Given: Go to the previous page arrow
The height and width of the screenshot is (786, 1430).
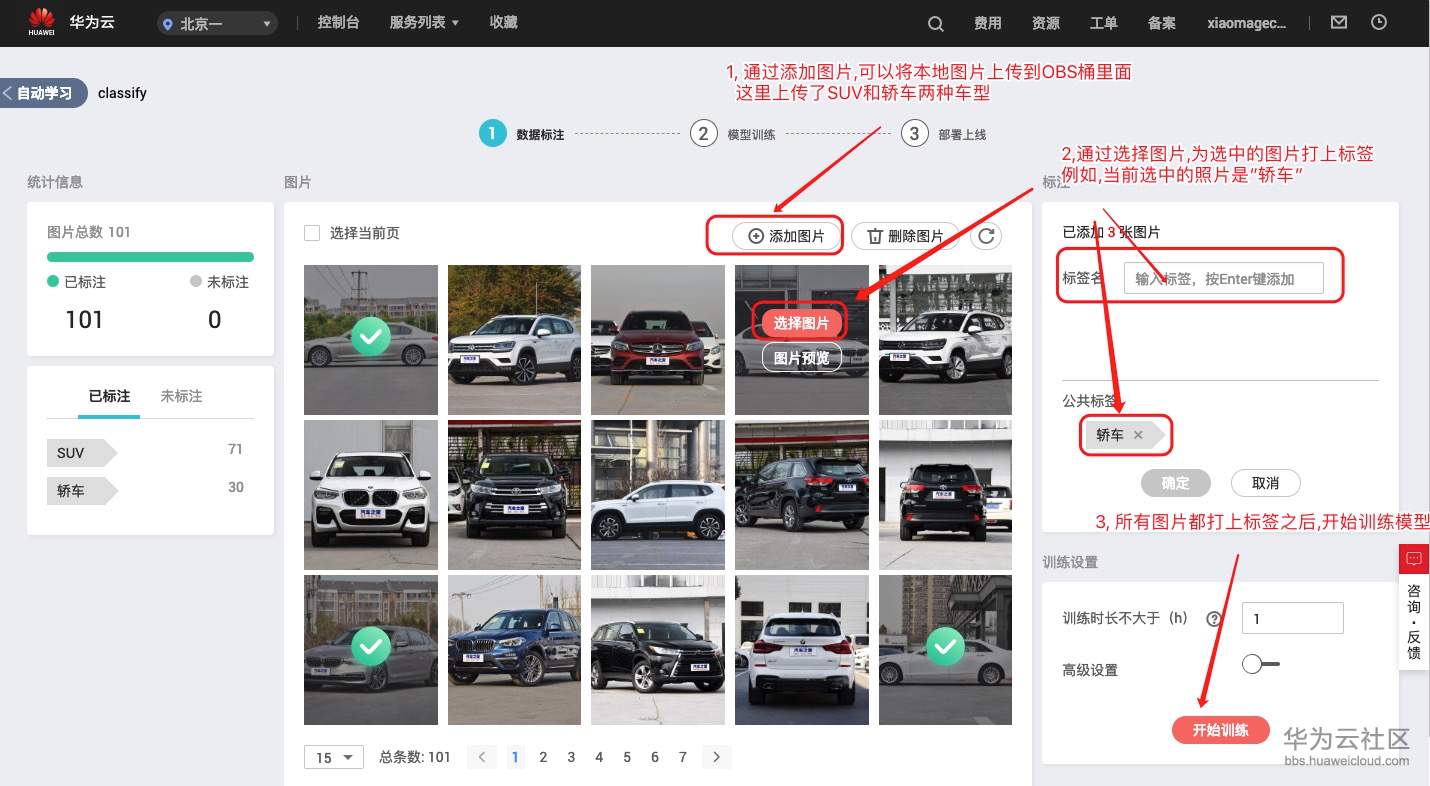Looking at the screenshot, I should coord(482,757).
